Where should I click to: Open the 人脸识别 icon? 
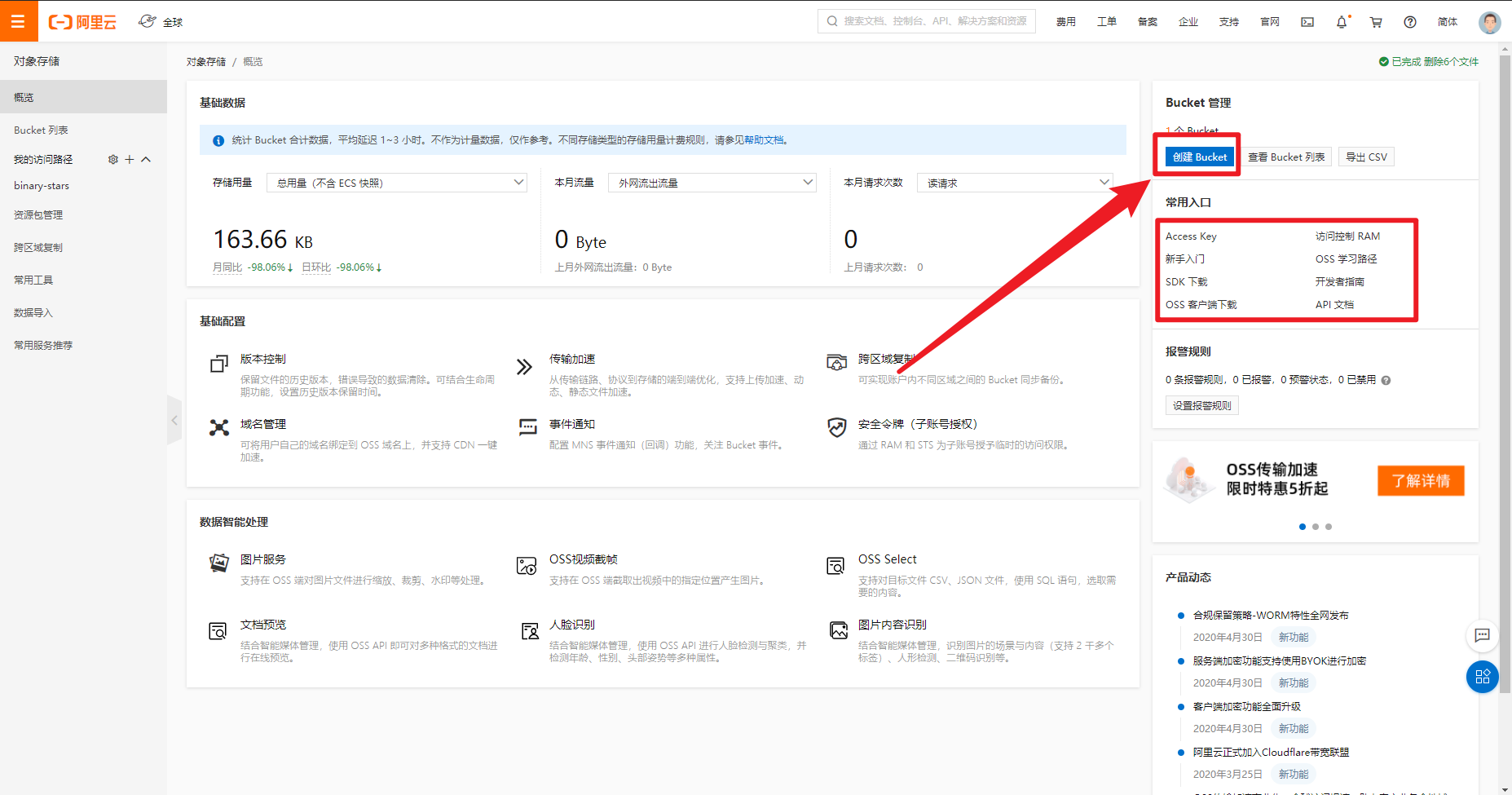530,630
